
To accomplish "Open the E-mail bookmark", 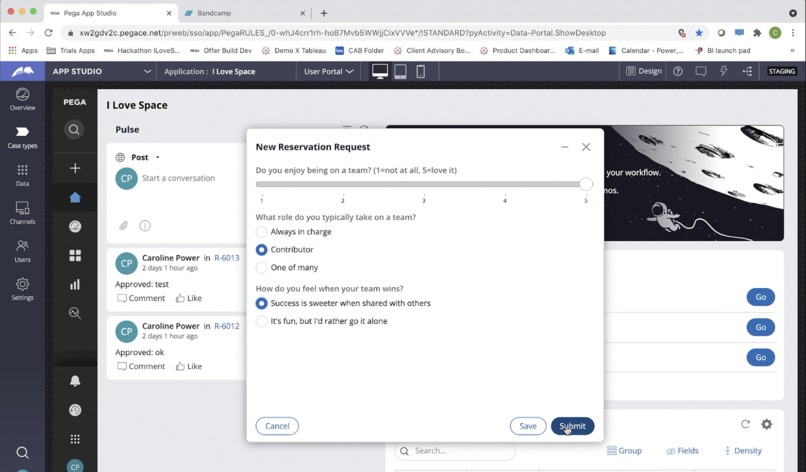I will pos(582,50).
